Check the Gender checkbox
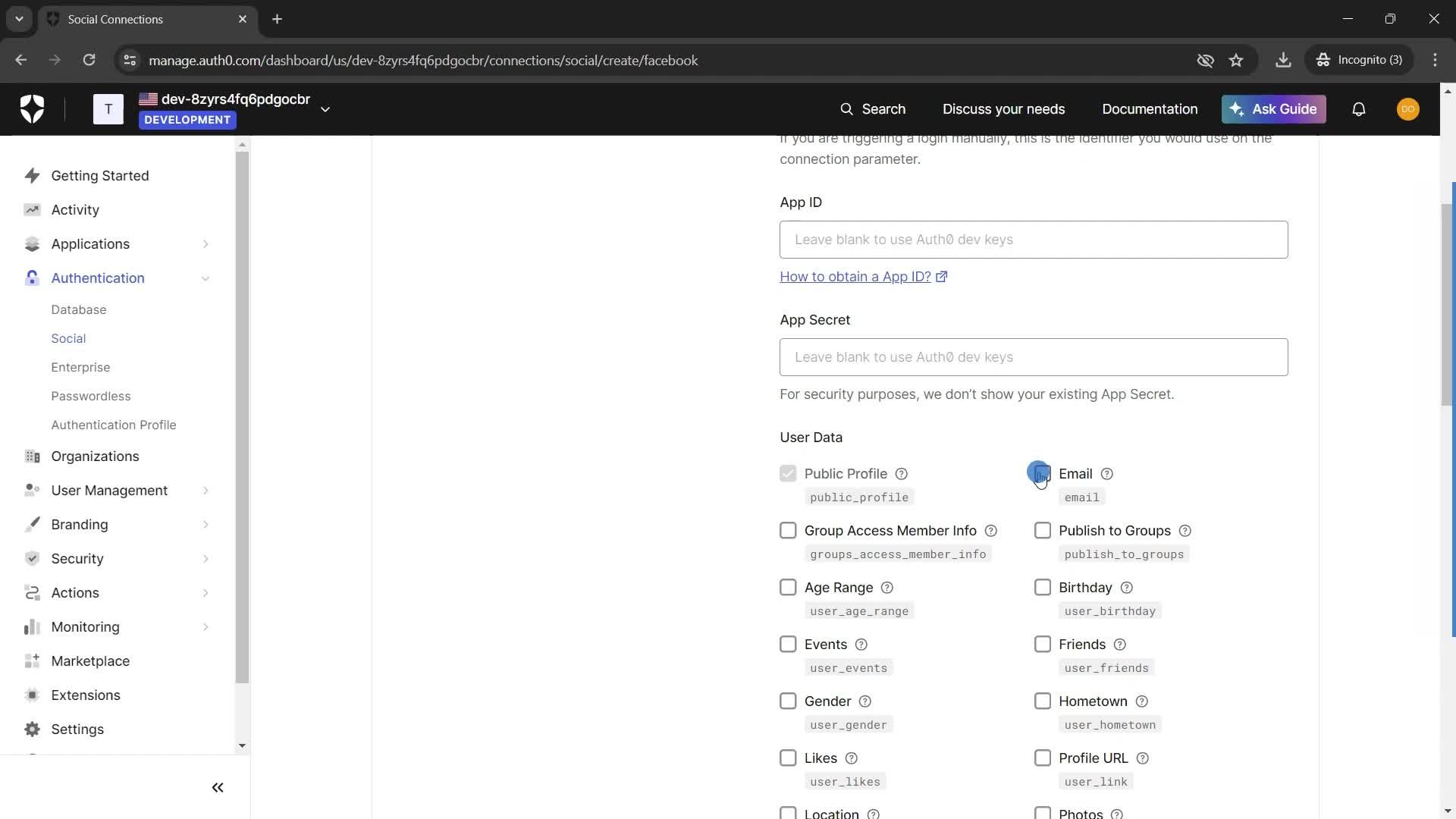1456x819 pixels. coord(788,701)
